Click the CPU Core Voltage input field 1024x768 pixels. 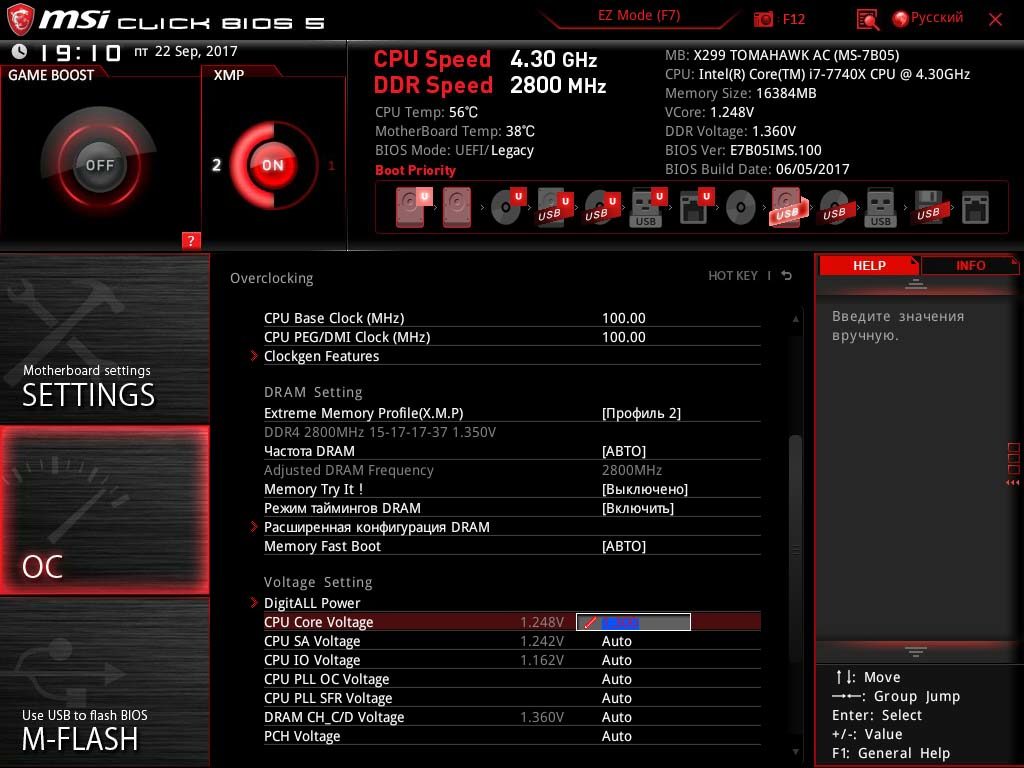[x=633, y=622]
